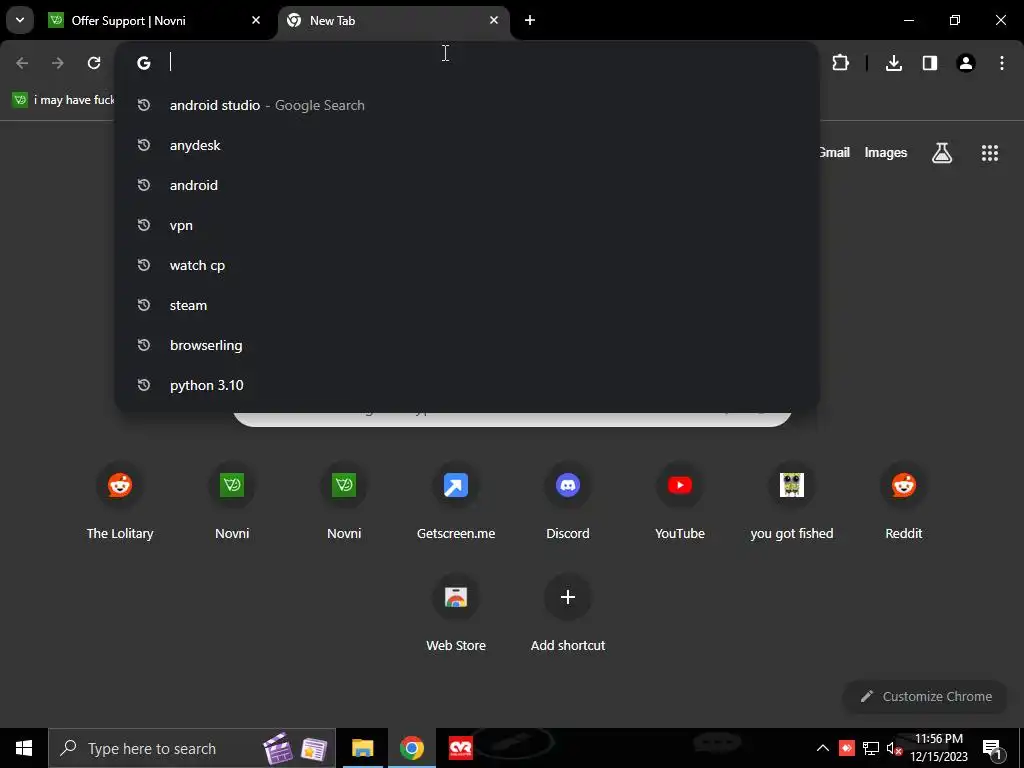The height and width of the screenshot is (768, 1024).
Task: Open the Discord shortcut
Action: tap(568, 503)
